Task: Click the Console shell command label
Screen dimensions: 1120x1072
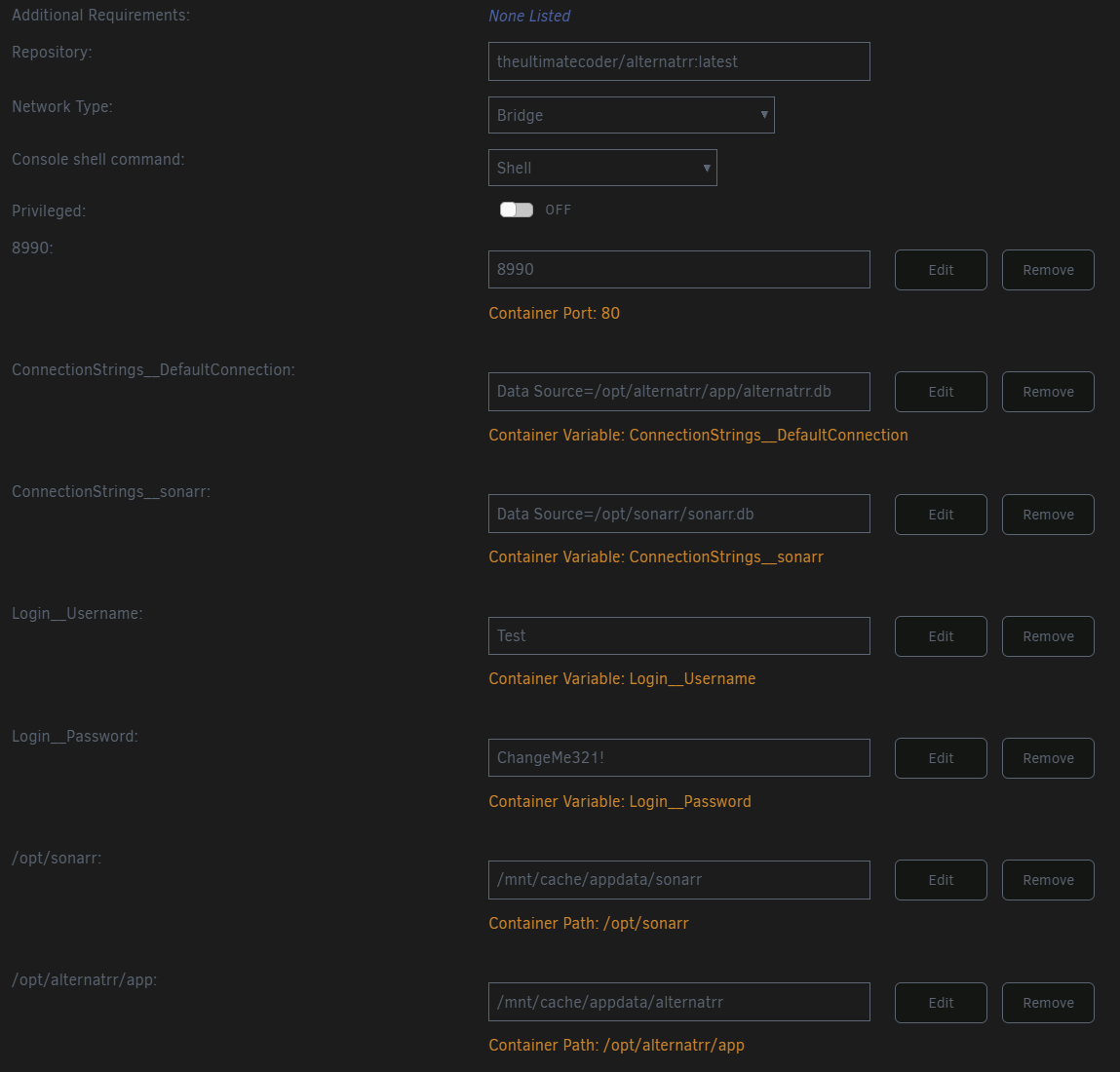Action: (x=97, y=159)
